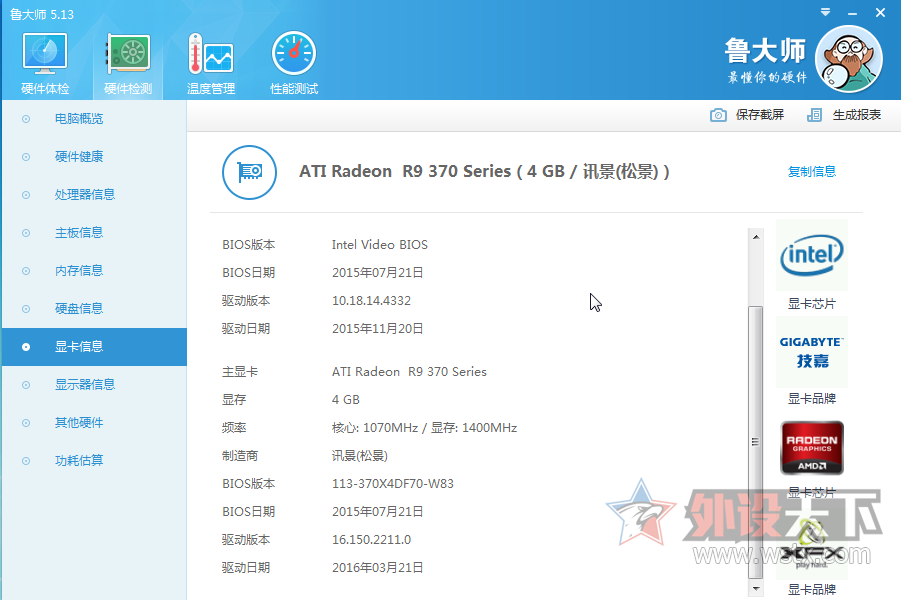
Task: Click BIOS version 113-370X4DF70-W83
Action: coord(392,484)
